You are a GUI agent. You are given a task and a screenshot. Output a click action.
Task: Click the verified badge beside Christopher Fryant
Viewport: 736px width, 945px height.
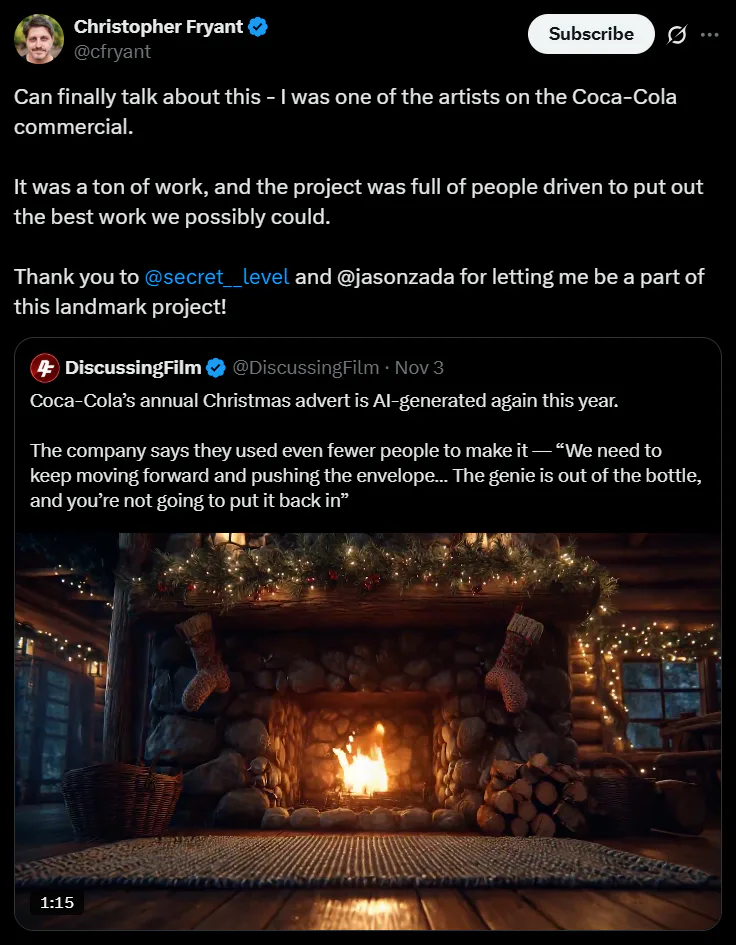coord(258,27)
